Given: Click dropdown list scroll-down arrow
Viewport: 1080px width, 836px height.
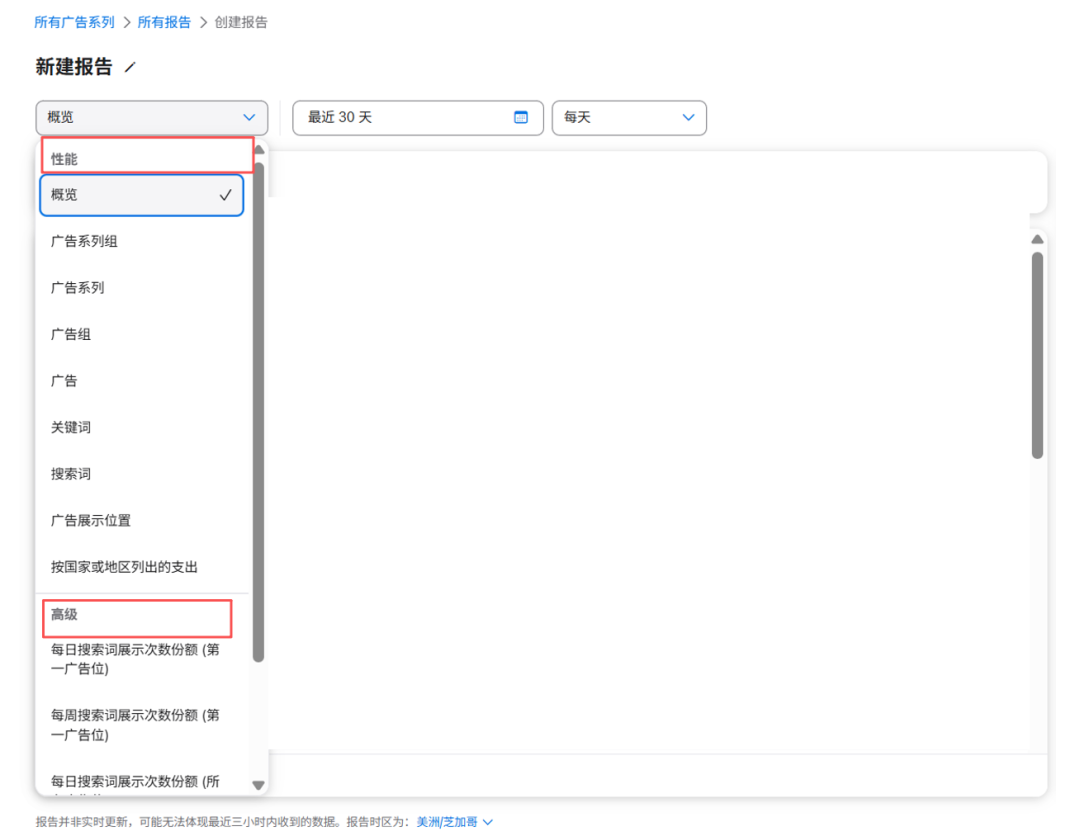Looking at the screenshot, I should pos(258,785).
